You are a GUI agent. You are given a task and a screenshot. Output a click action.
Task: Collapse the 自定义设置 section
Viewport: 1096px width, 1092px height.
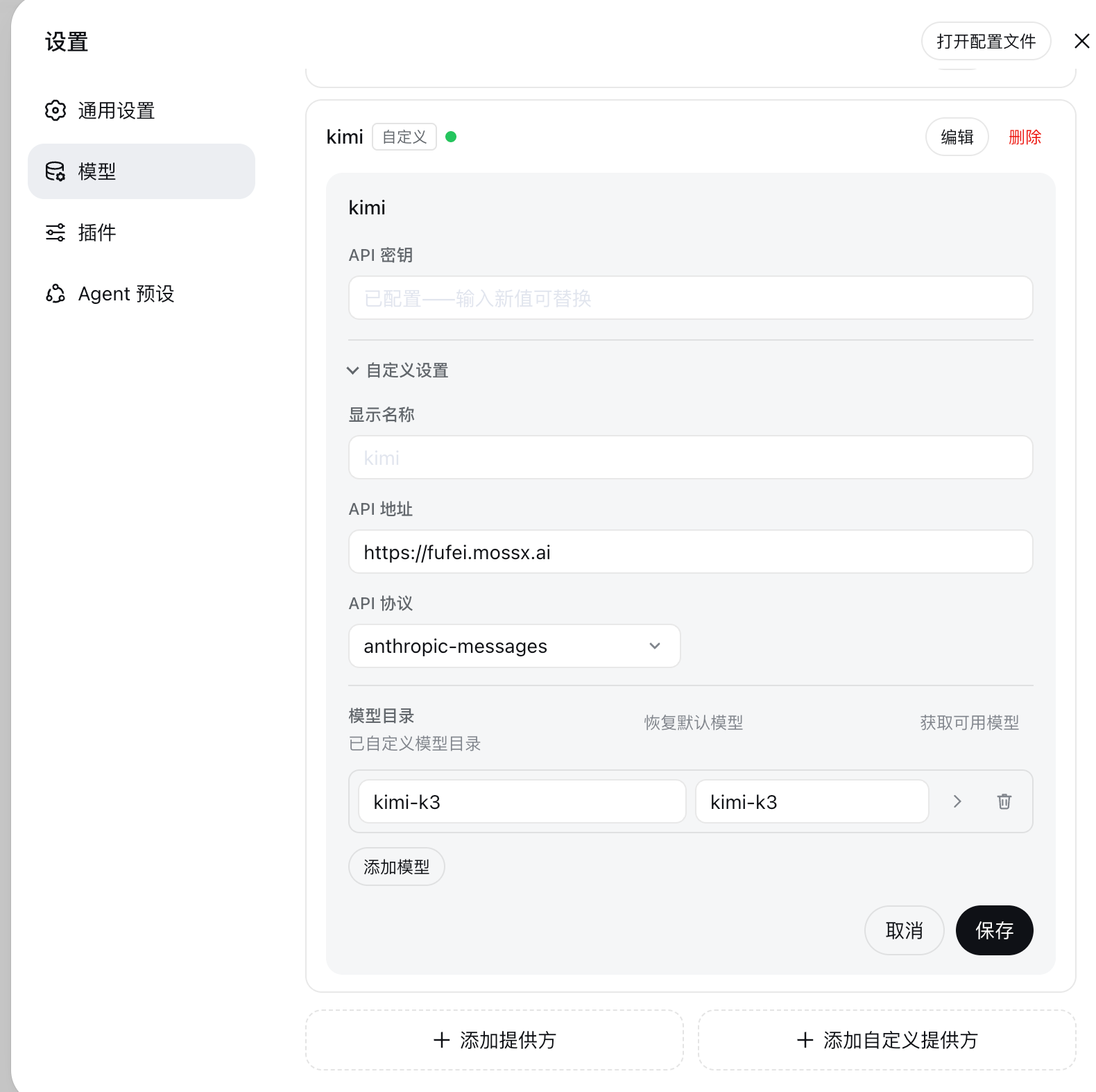click(397, 370)
